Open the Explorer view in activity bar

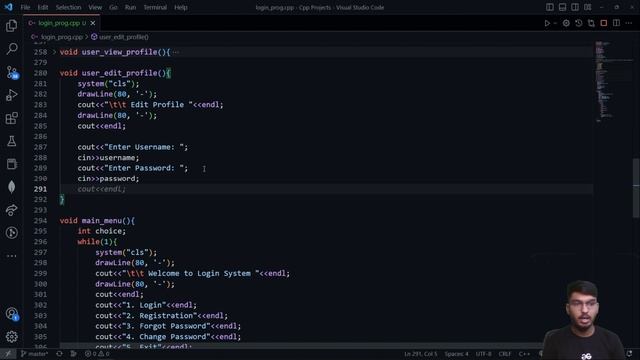pyautogui.click(x=11, y=26)
